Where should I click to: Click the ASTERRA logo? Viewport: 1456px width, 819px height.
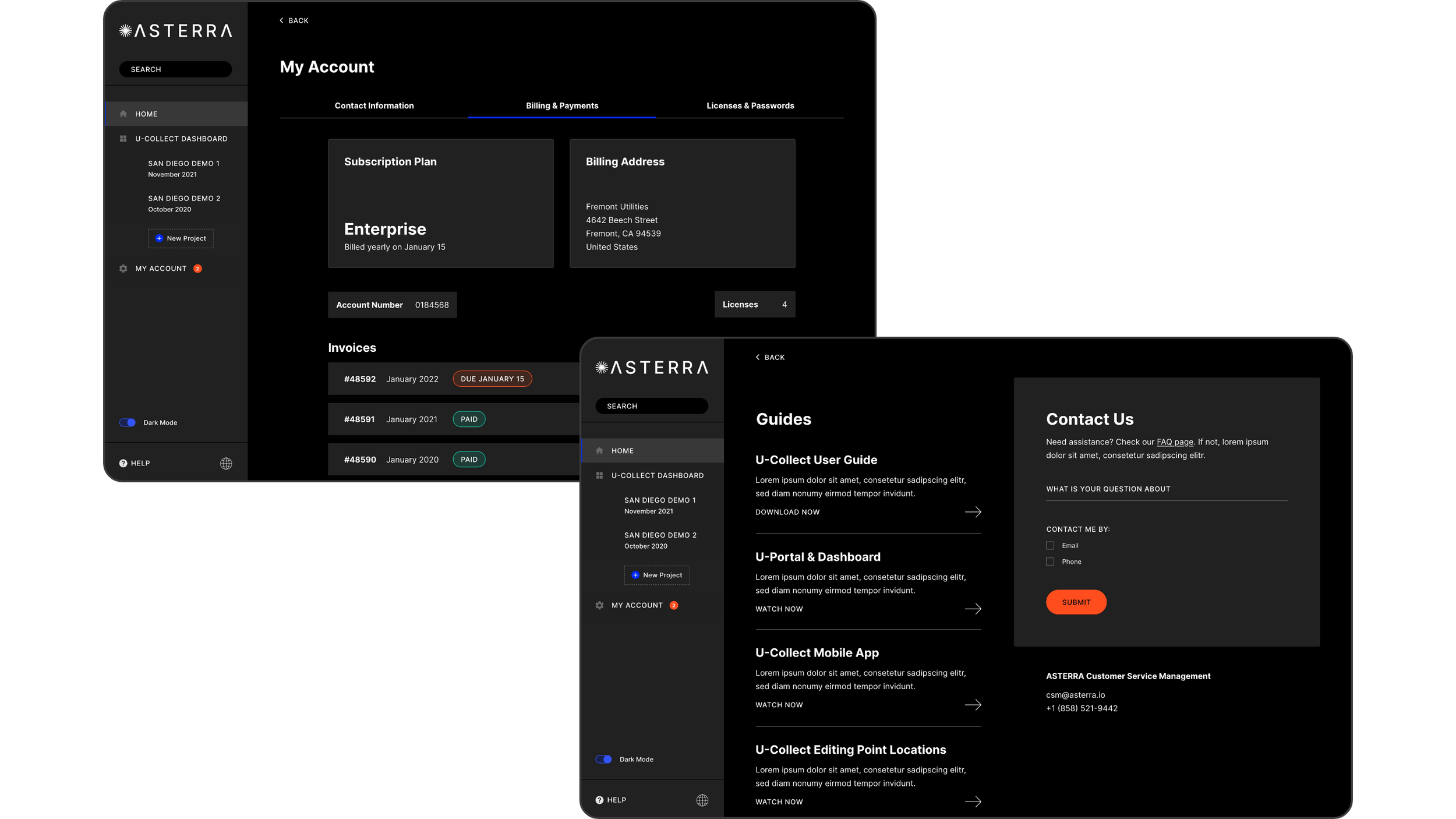175,31
